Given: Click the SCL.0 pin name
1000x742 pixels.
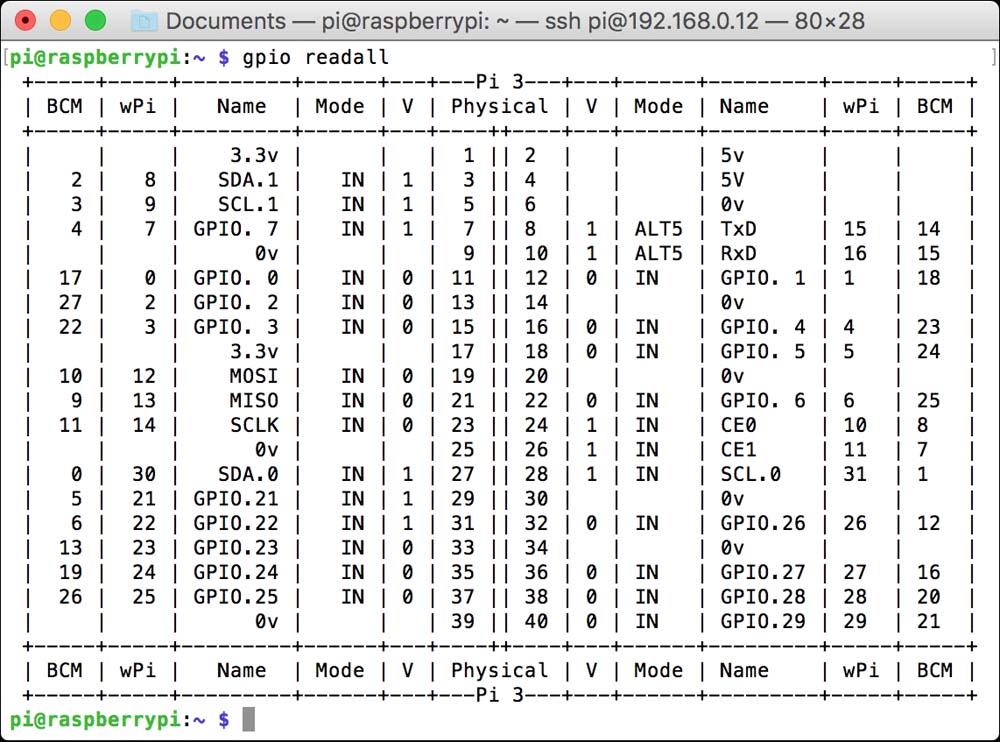Looking at the screenshot, I should 750,474.
